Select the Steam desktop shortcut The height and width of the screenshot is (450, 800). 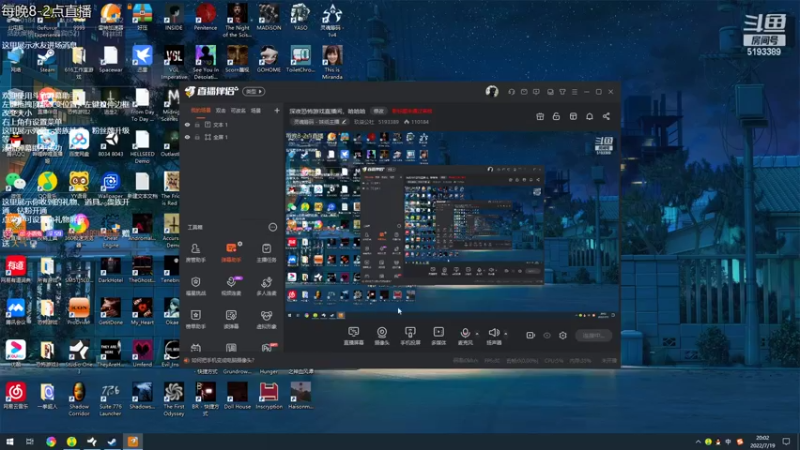click(47, 61)
